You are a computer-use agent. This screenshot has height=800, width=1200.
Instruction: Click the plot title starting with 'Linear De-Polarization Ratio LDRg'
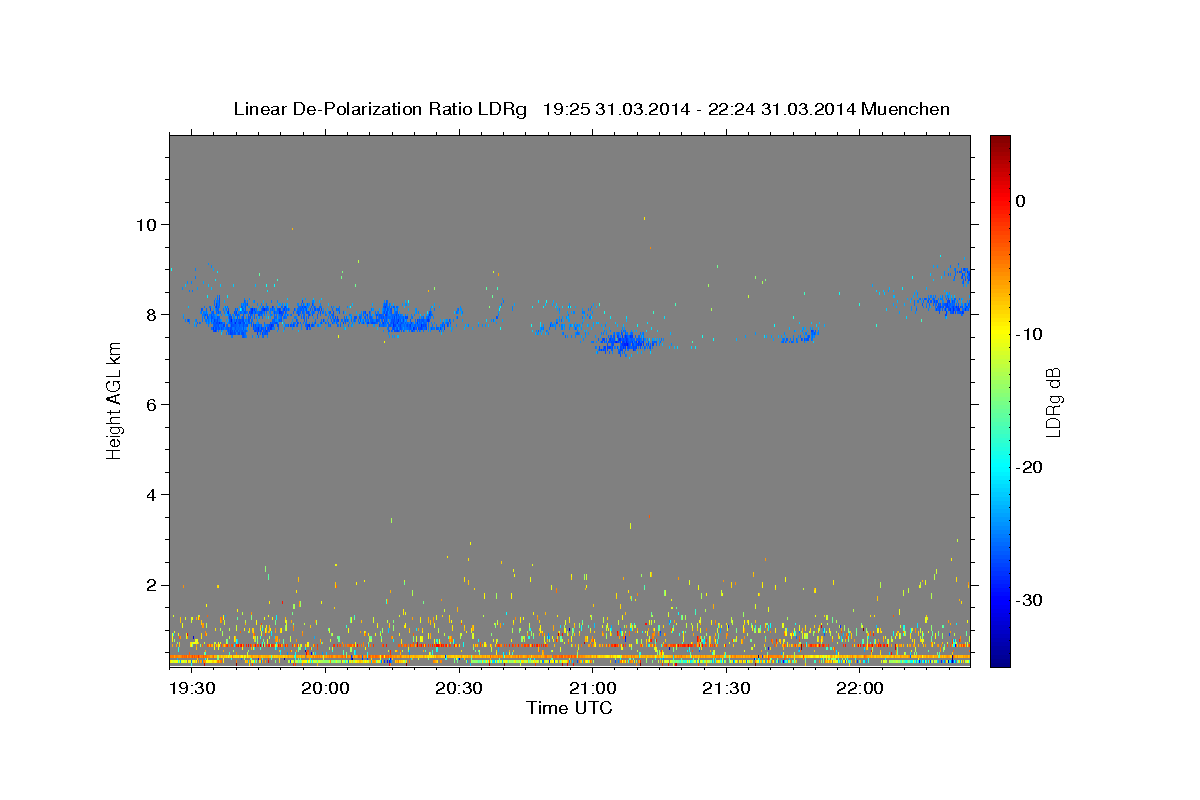(x=591, y=109)
